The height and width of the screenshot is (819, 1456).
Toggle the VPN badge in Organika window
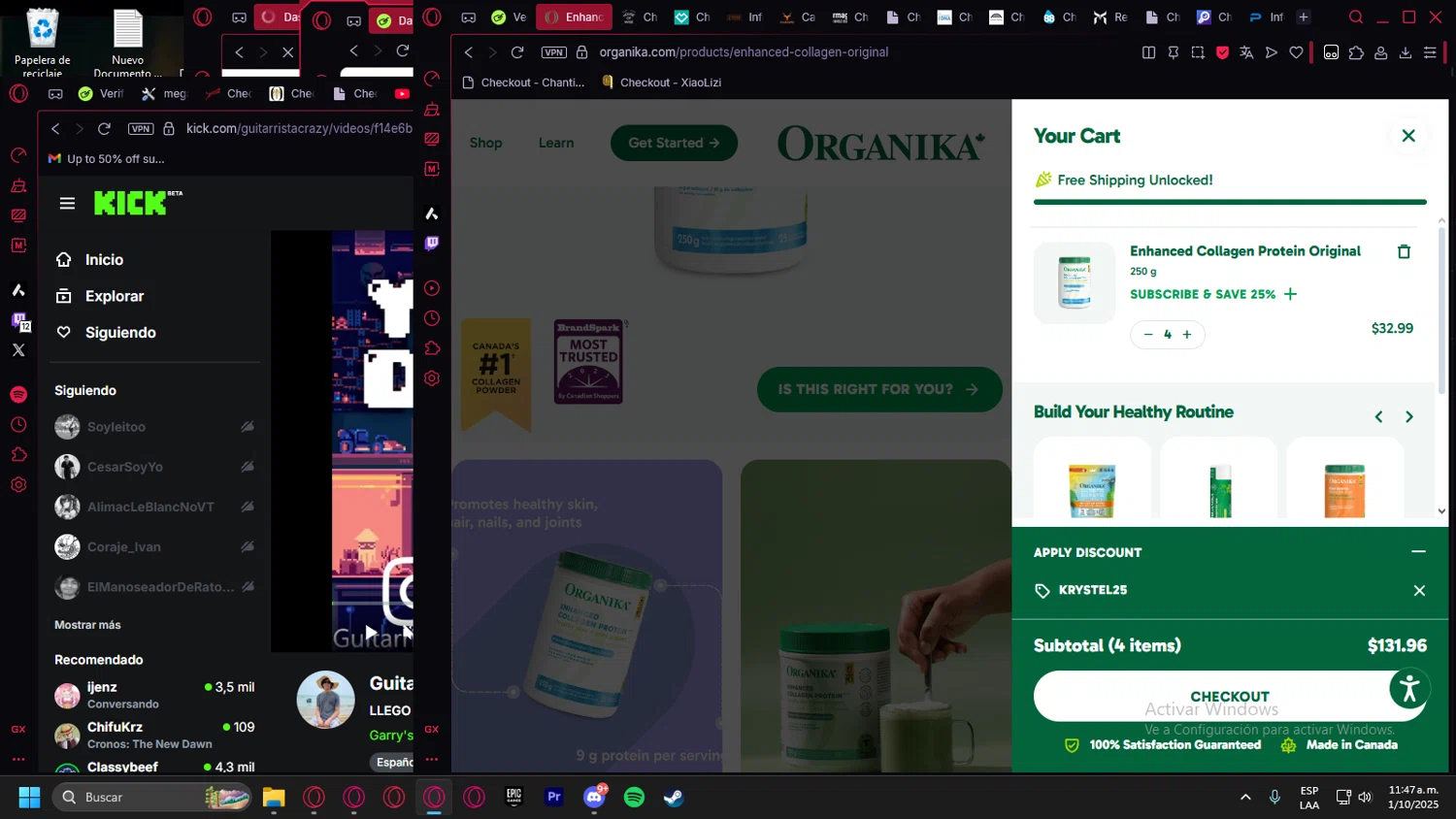pos(553,52)
